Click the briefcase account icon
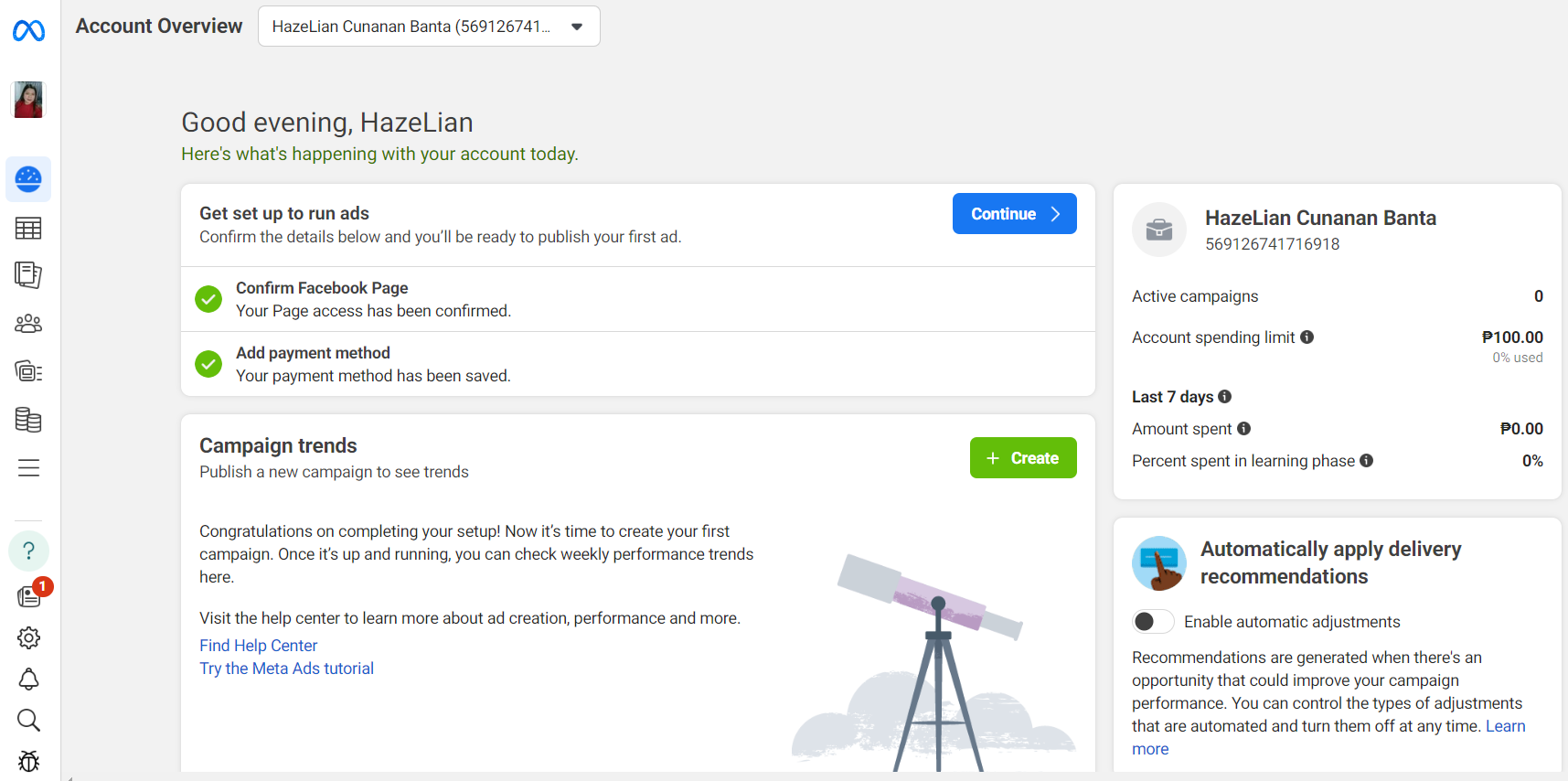 tap(1159, 230)
